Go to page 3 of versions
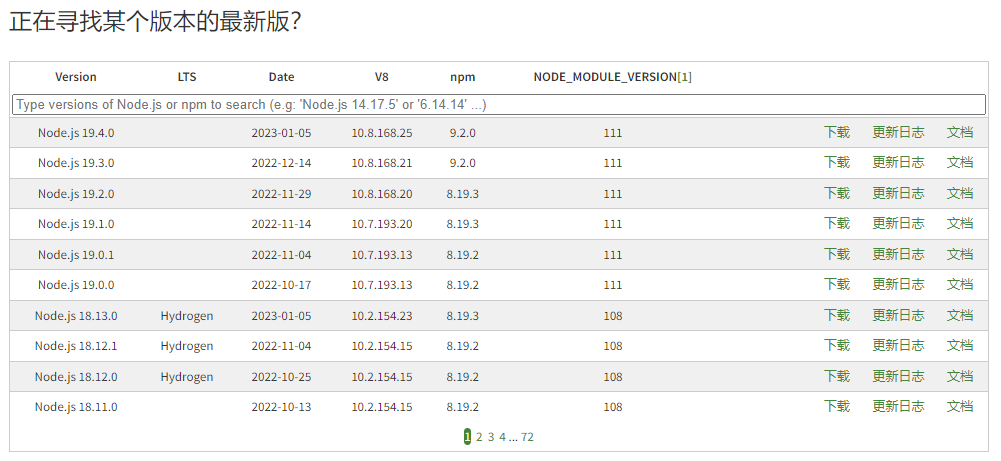 click(x=491, y=437)
